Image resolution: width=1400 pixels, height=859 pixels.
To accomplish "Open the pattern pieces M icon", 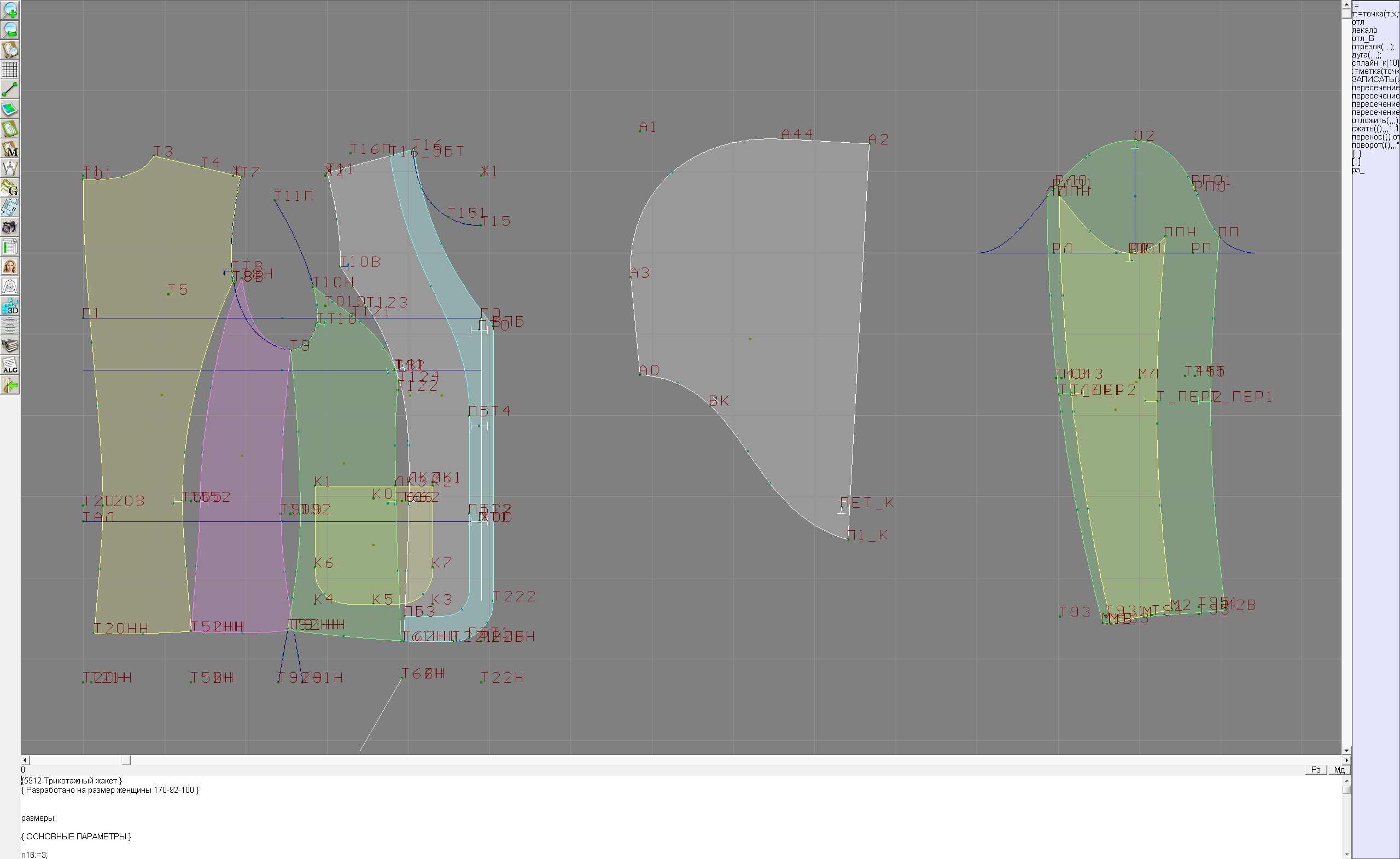I will tap(10, 148).
